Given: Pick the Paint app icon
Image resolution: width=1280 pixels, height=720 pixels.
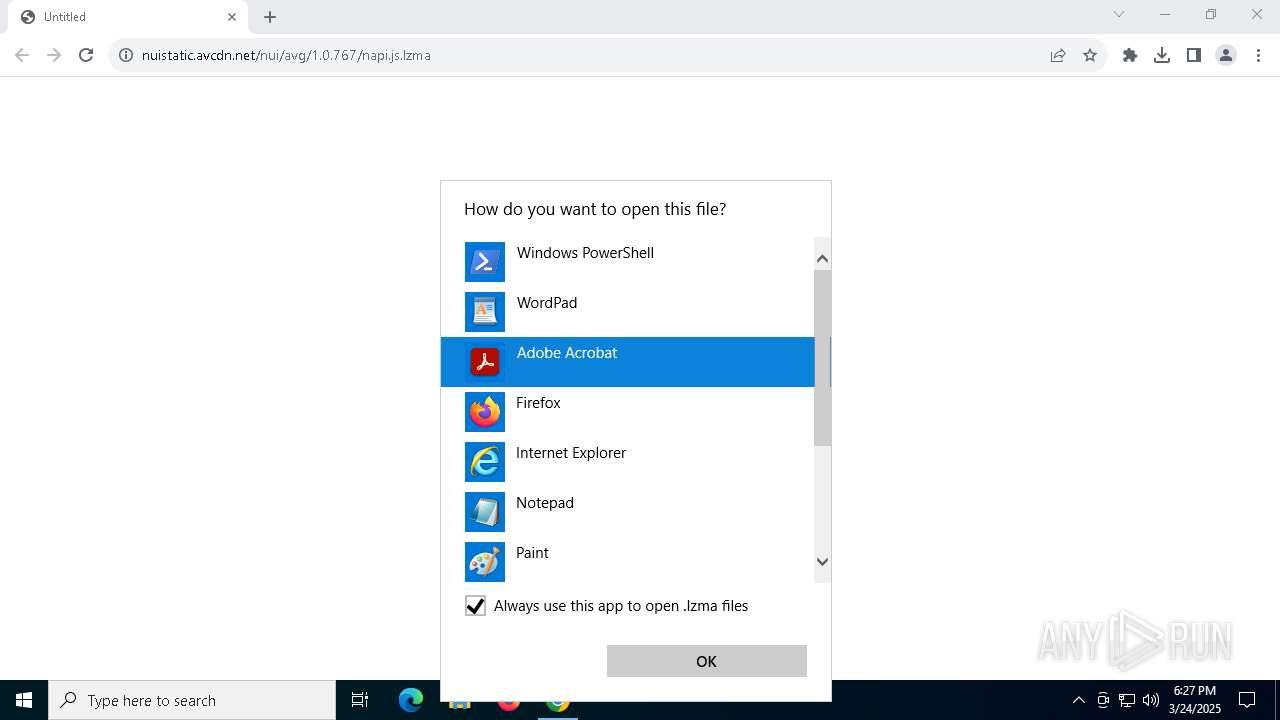Looking at the screenshot, I should click(x=485, y=562).
